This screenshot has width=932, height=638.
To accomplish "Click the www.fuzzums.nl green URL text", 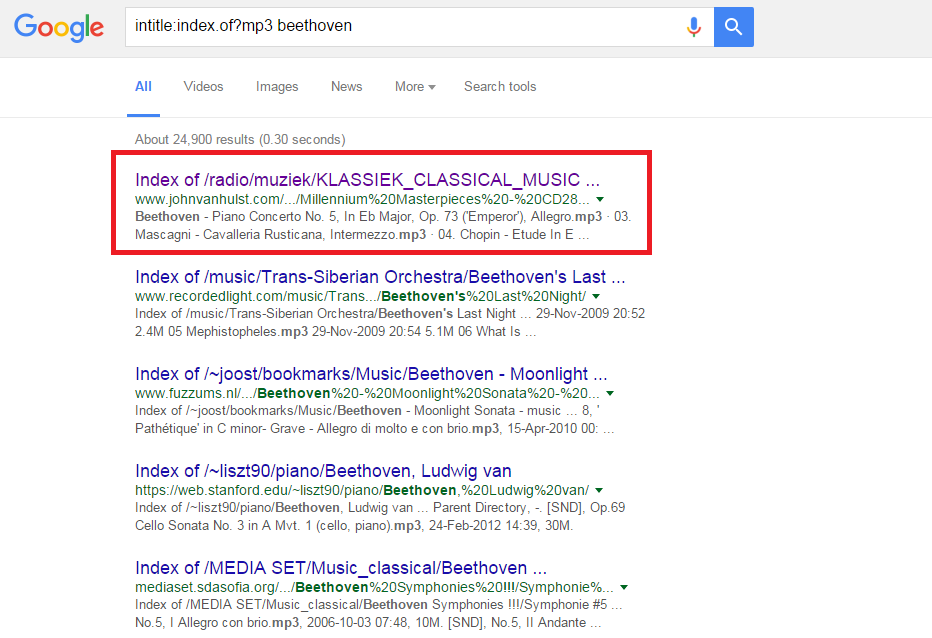I will [367, 393].
